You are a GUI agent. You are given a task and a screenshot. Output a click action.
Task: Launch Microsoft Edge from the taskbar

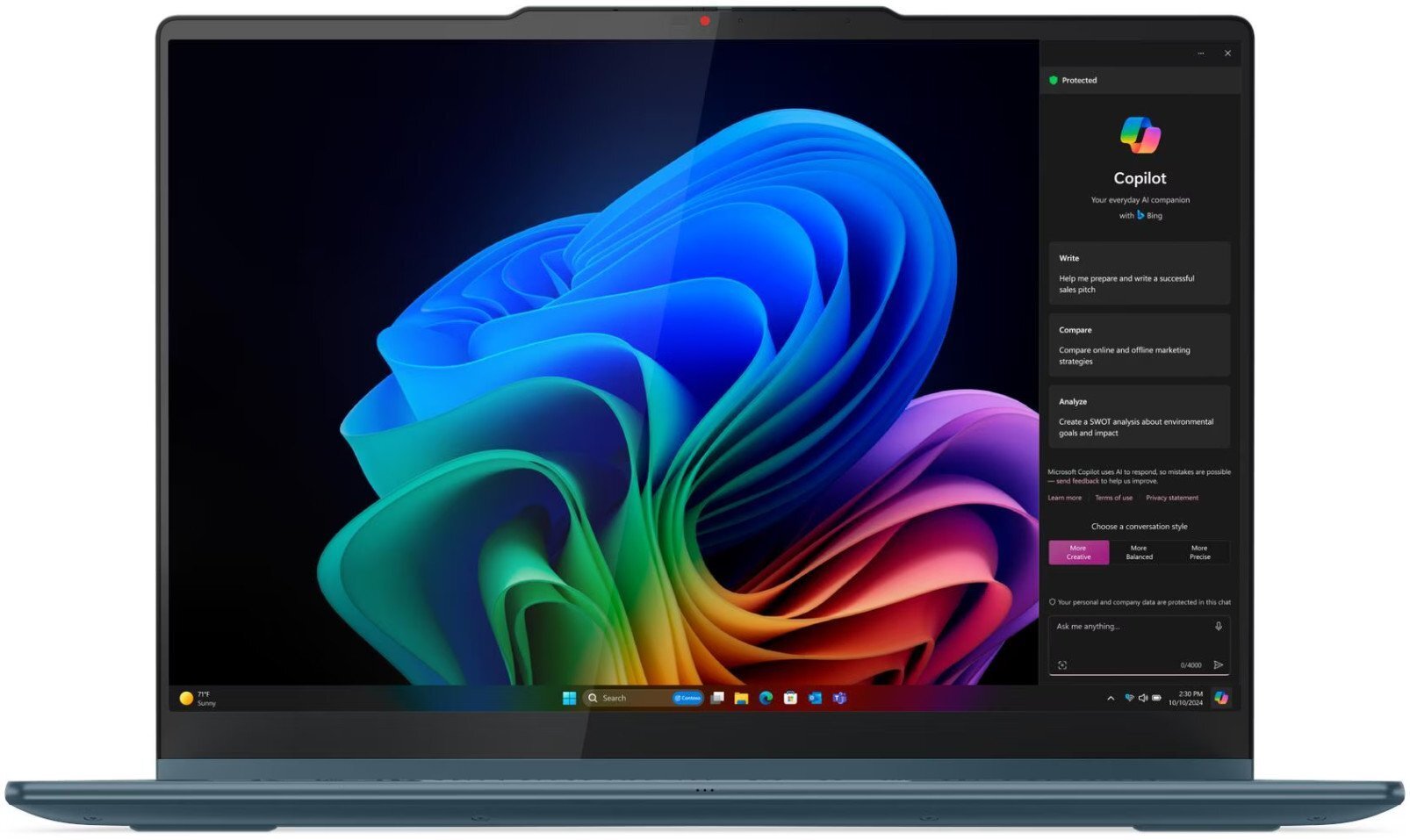[x=765, y=698]
